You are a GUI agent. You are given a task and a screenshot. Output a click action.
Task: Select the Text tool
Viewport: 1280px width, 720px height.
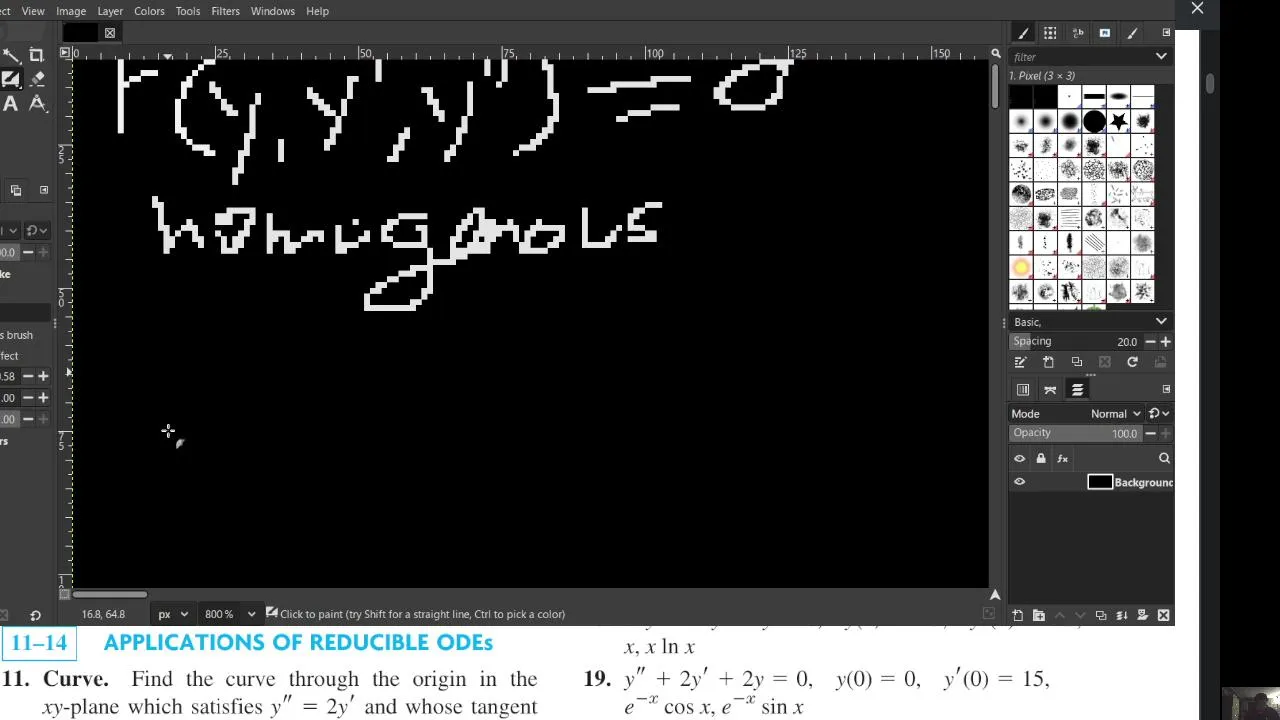(x=11, y=103)
